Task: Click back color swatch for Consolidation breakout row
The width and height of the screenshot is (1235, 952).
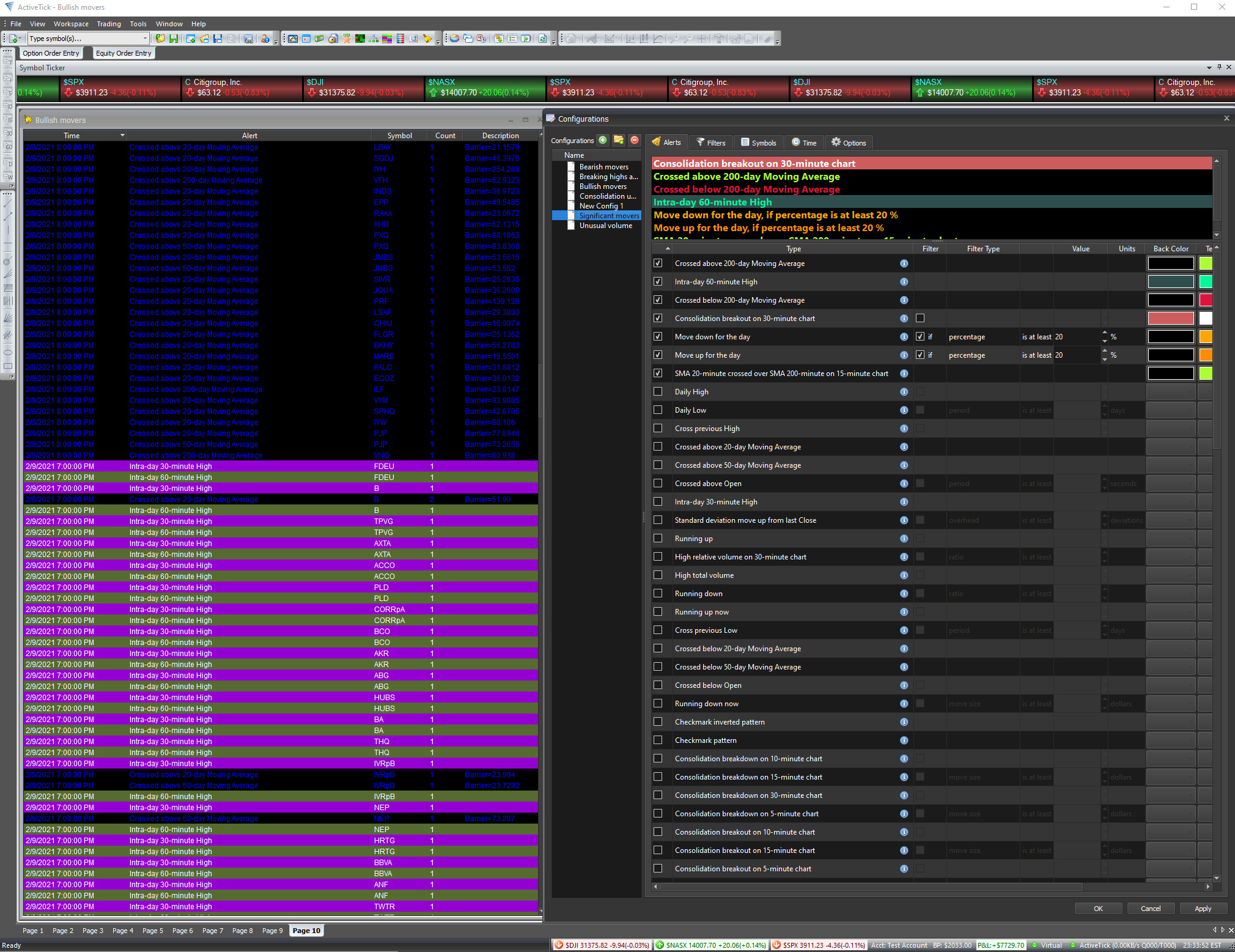Action: [1170, 319]
